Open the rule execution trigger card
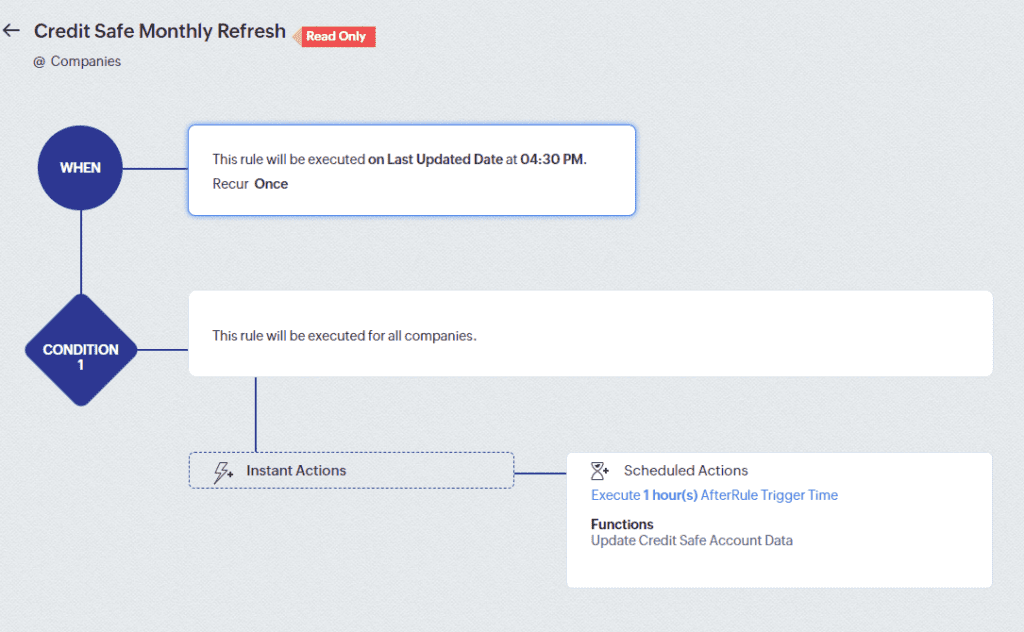 tap(412, 170)
